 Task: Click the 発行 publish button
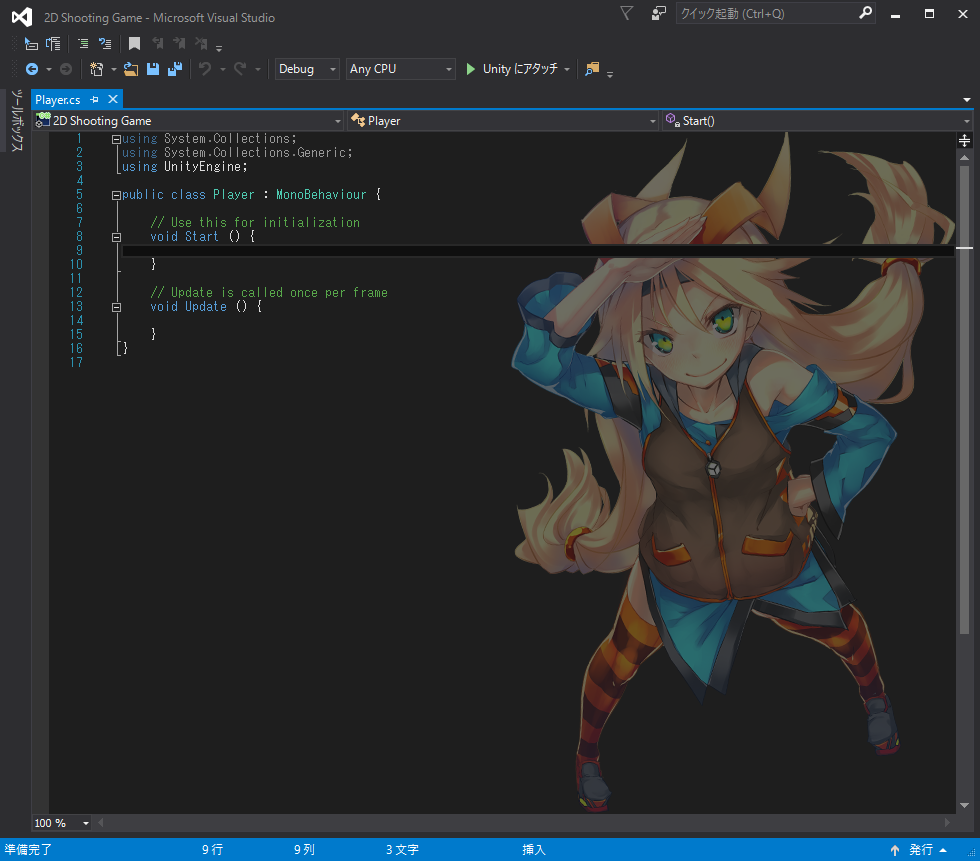tap(921, 850)
